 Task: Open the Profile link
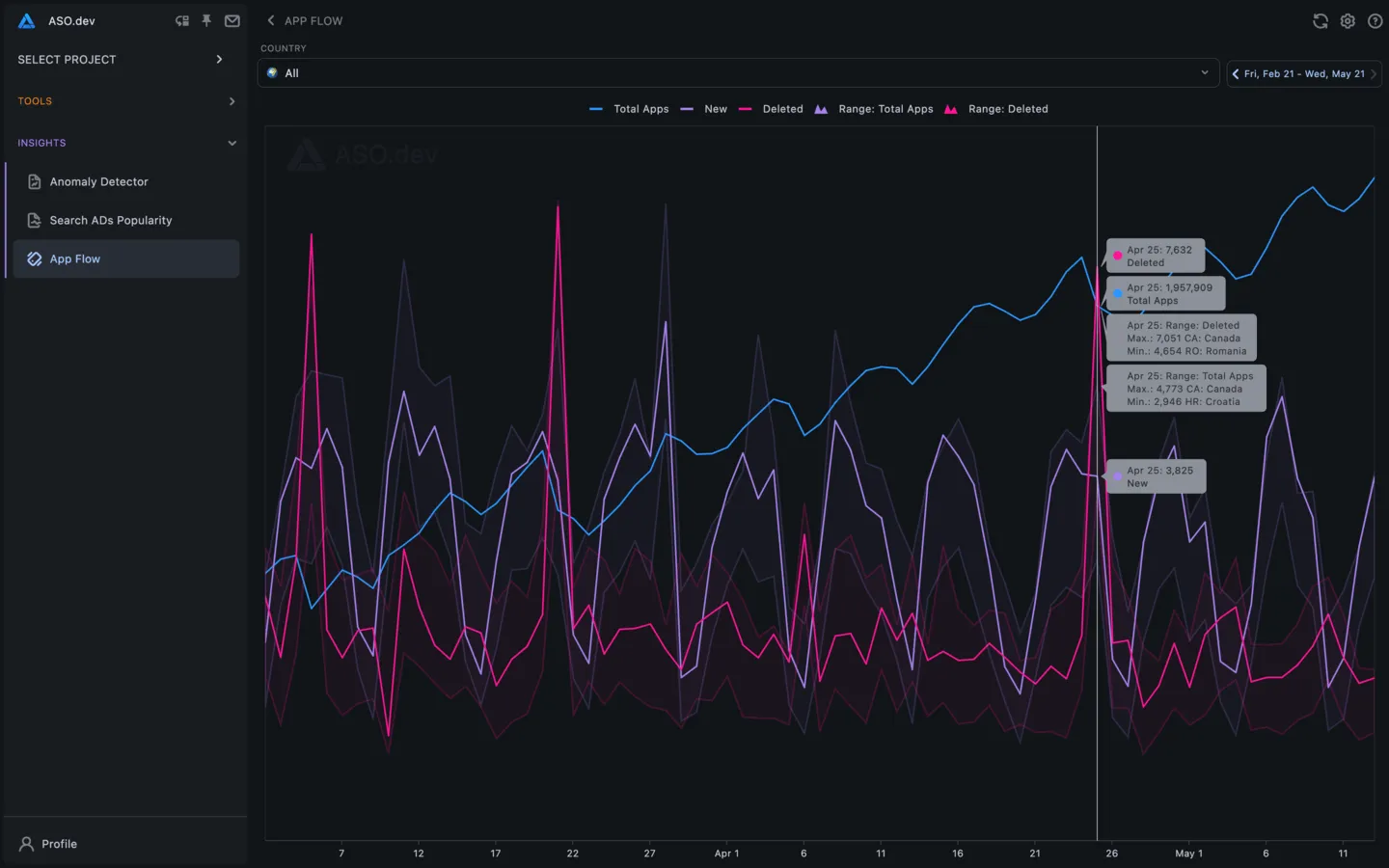(x=59, y=844)
